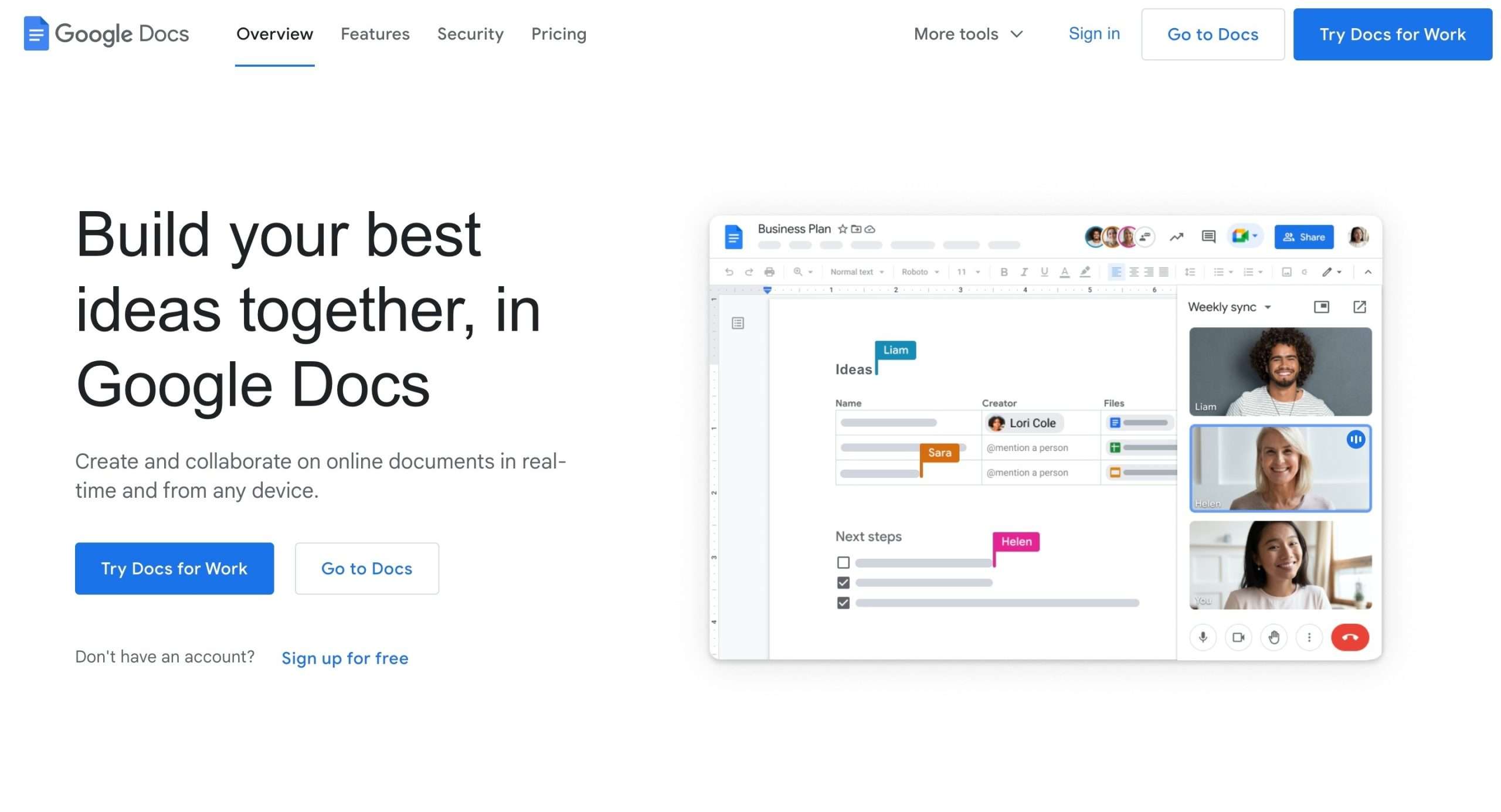Click the blue Share button
This screenshot has width=1501, height=812.
1303,237
